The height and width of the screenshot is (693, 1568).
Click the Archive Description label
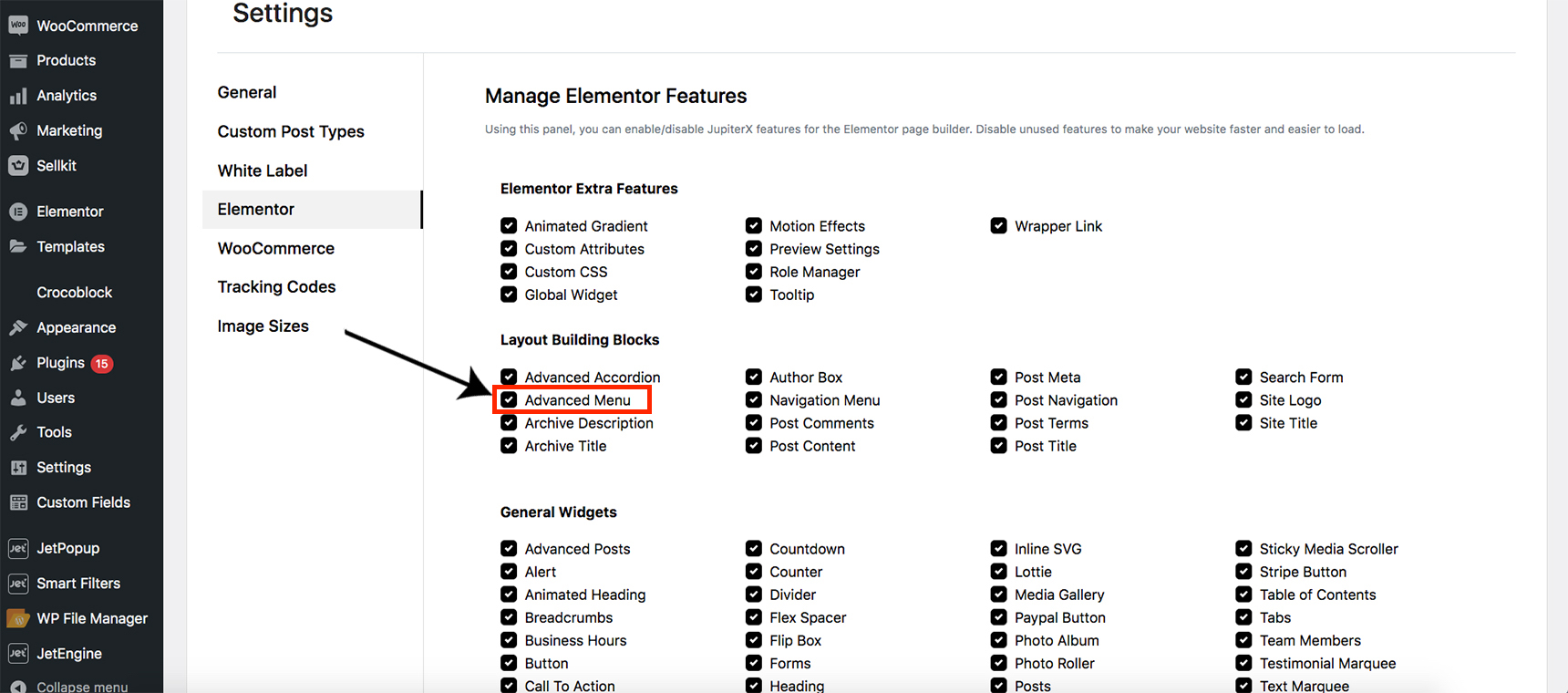coord(589,423)
